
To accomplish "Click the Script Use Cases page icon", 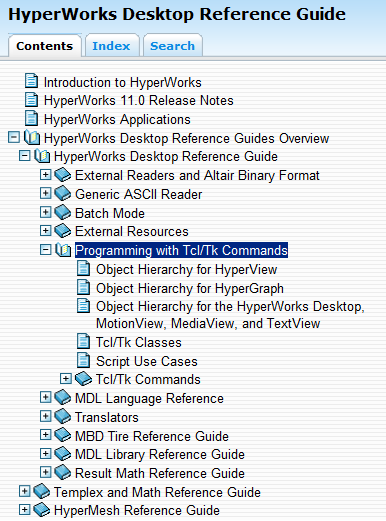I will 83,360.
